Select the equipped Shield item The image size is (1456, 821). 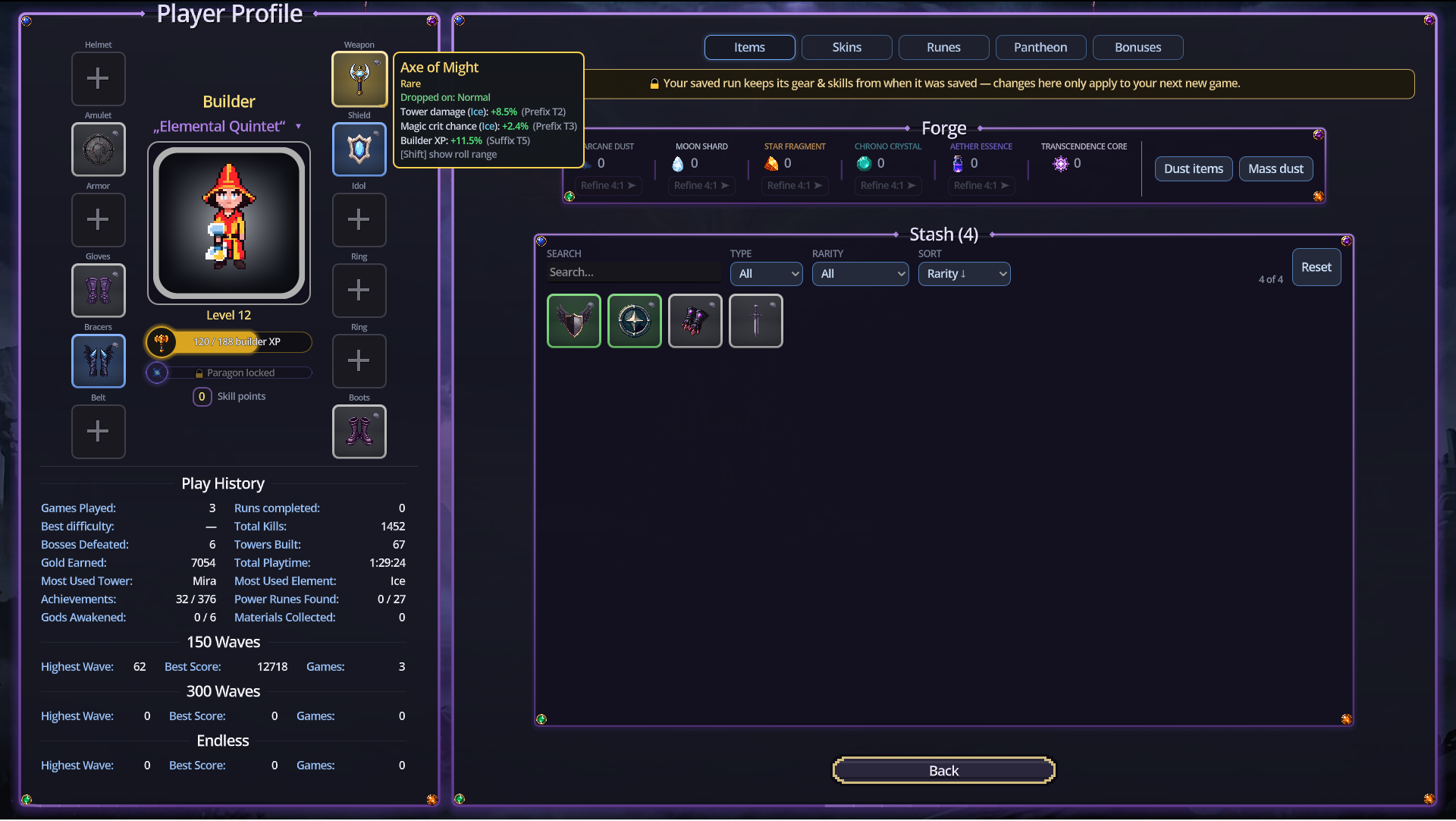point(359,149)
